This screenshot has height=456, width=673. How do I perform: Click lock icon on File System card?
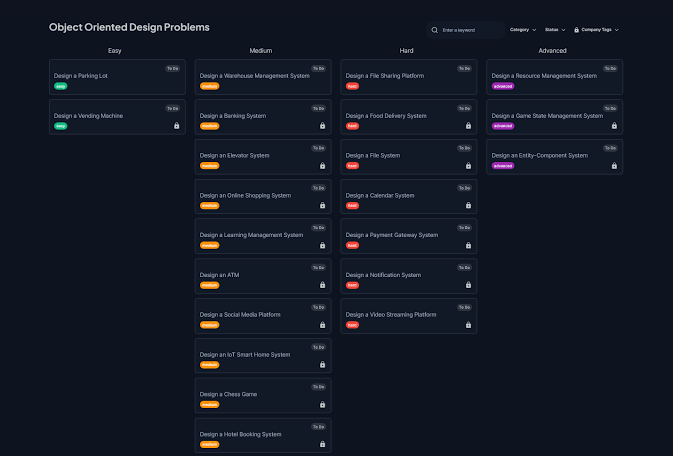468,166
